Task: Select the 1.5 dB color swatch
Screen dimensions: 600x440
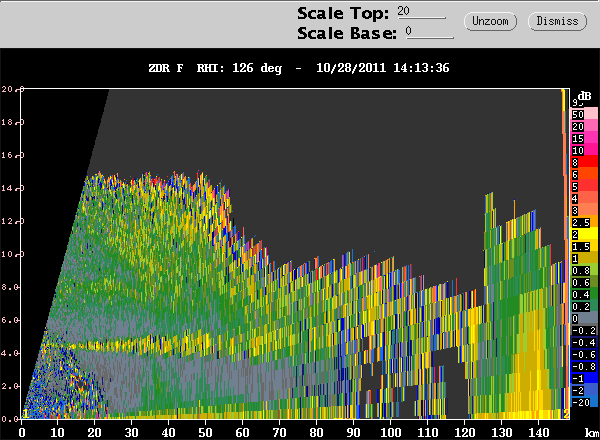Action: (x=584, y=246)
